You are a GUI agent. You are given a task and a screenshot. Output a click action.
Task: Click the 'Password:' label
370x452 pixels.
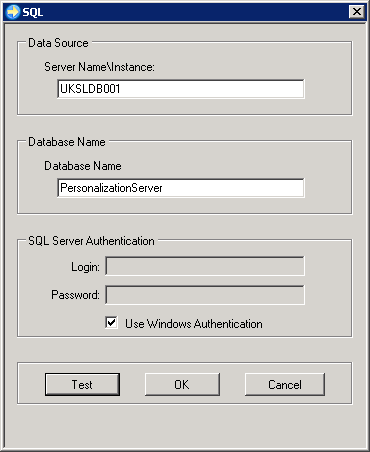(x=75, y=295)
